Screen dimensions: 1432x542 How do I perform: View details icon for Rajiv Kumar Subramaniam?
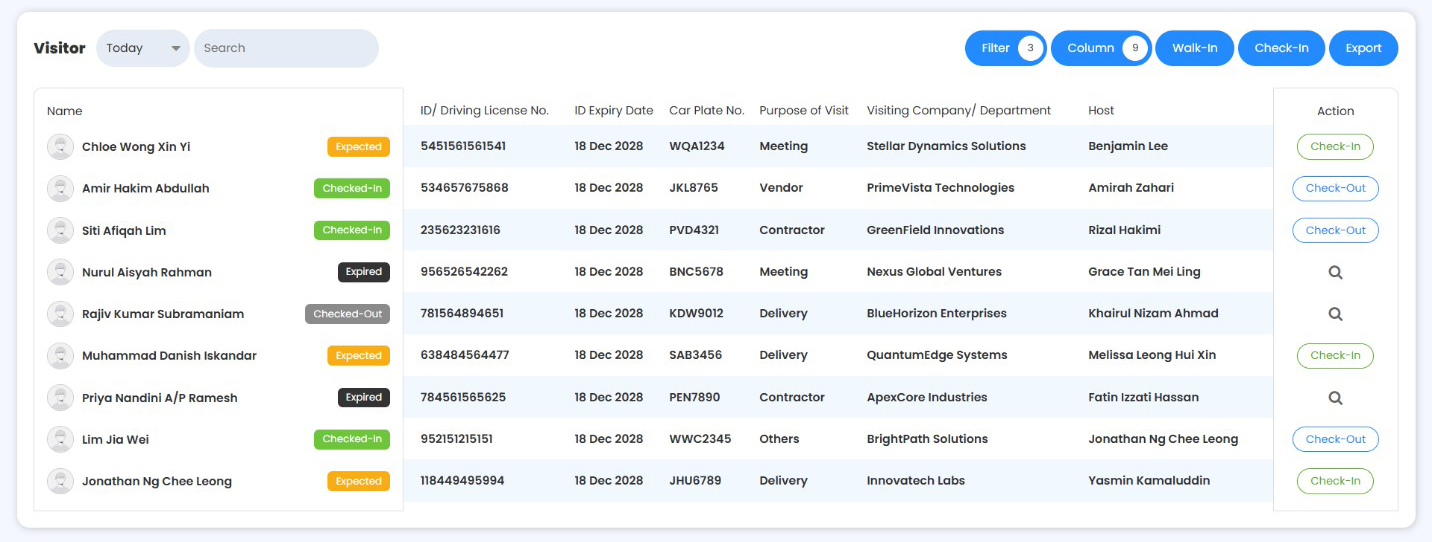coord(1335,314)
